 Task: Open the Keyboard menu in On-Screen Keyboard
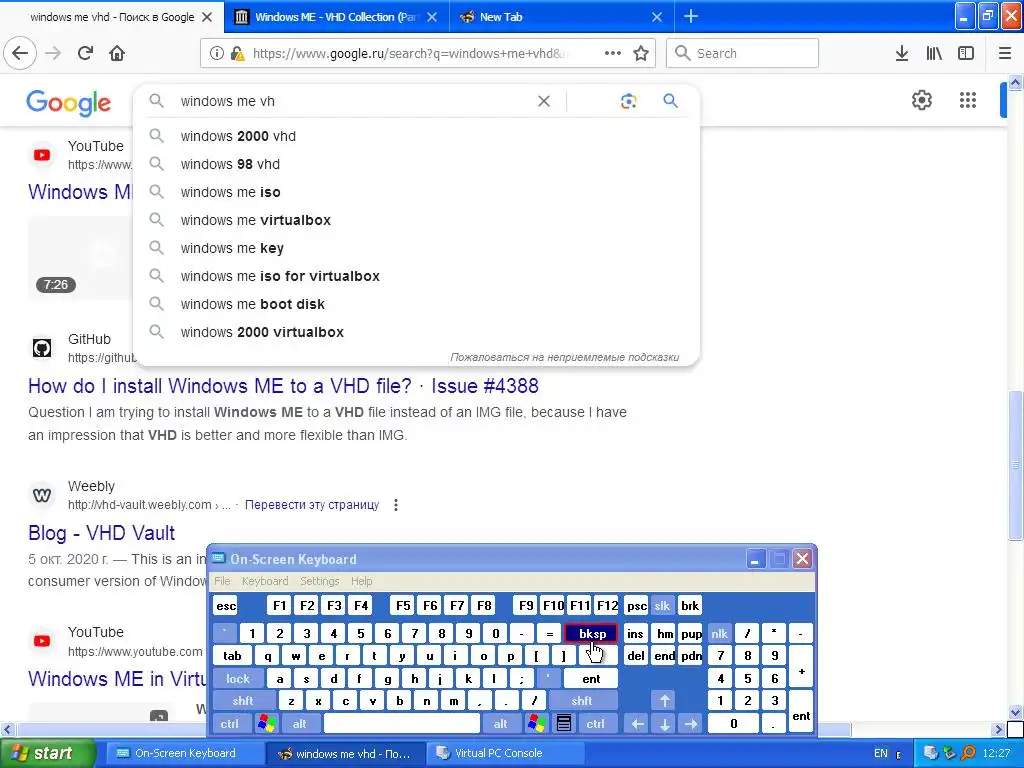(264, 581)
